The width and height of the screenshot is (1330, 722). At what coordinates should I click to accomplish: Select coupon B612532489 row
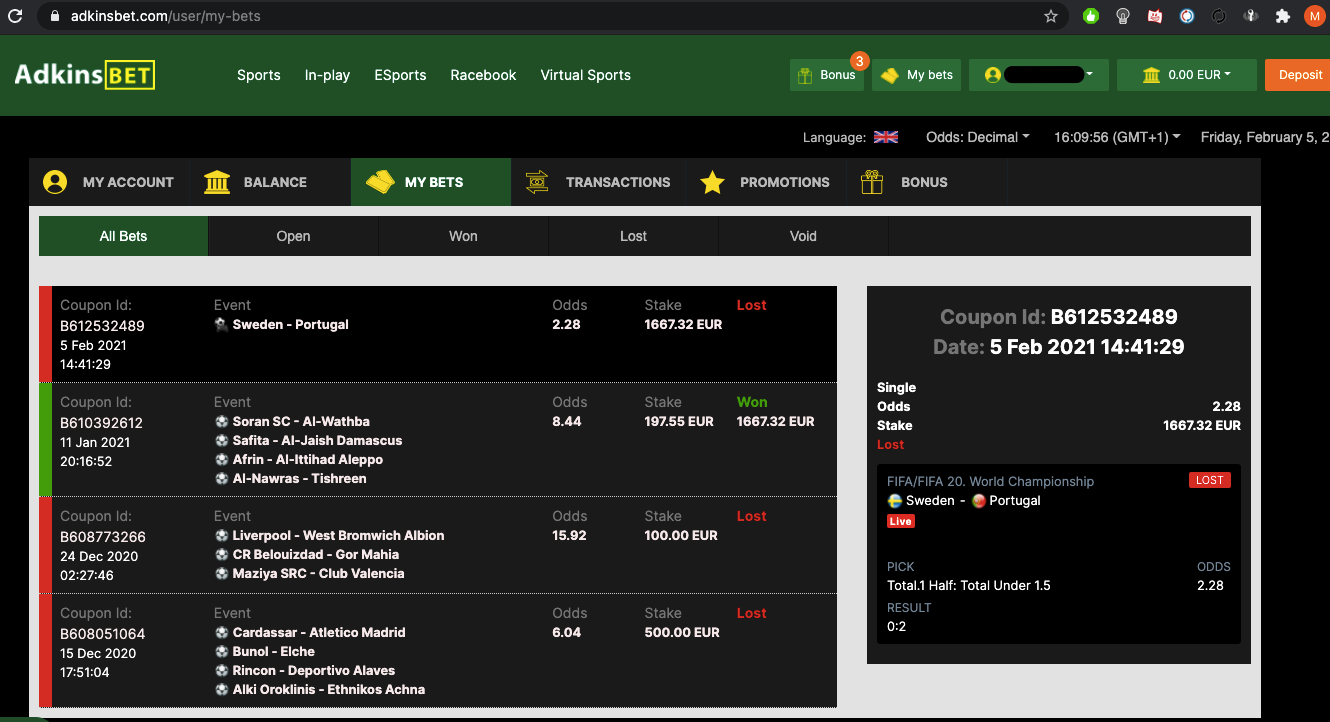[x=438, y=334]
